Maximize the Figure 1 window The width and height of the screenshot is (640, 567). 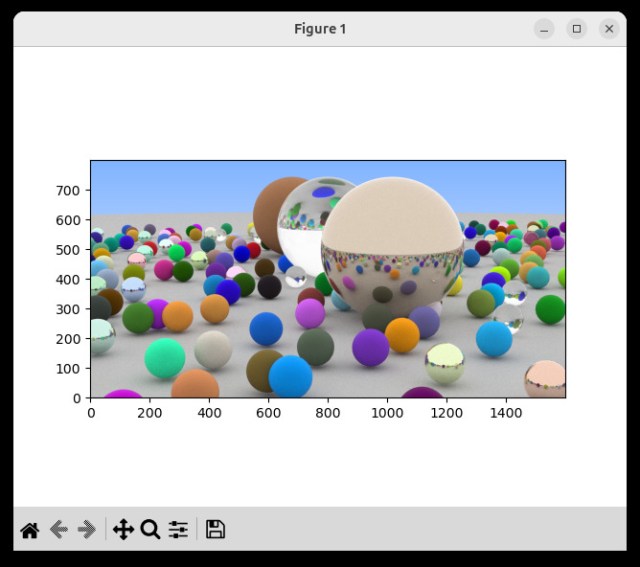pos(576,29)
